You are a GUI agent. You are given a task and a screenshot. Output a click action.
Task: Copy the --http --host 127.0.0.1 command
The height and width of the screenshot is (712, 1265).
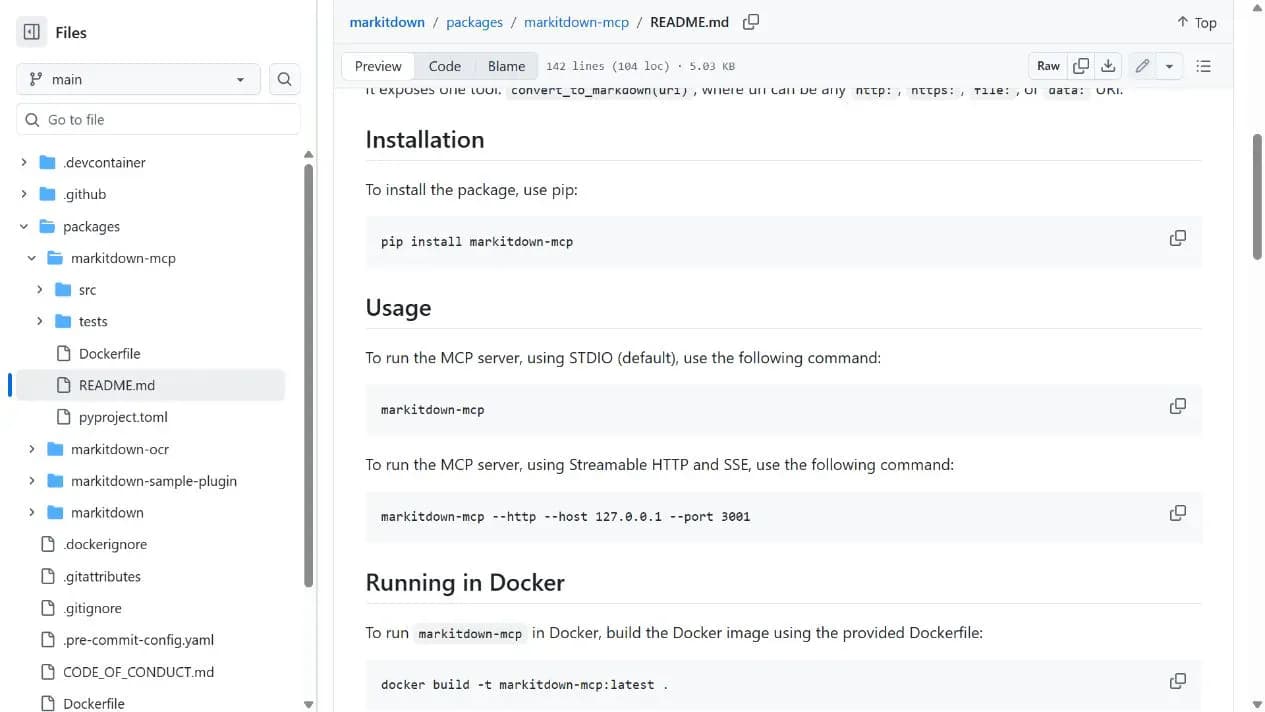1178,513
